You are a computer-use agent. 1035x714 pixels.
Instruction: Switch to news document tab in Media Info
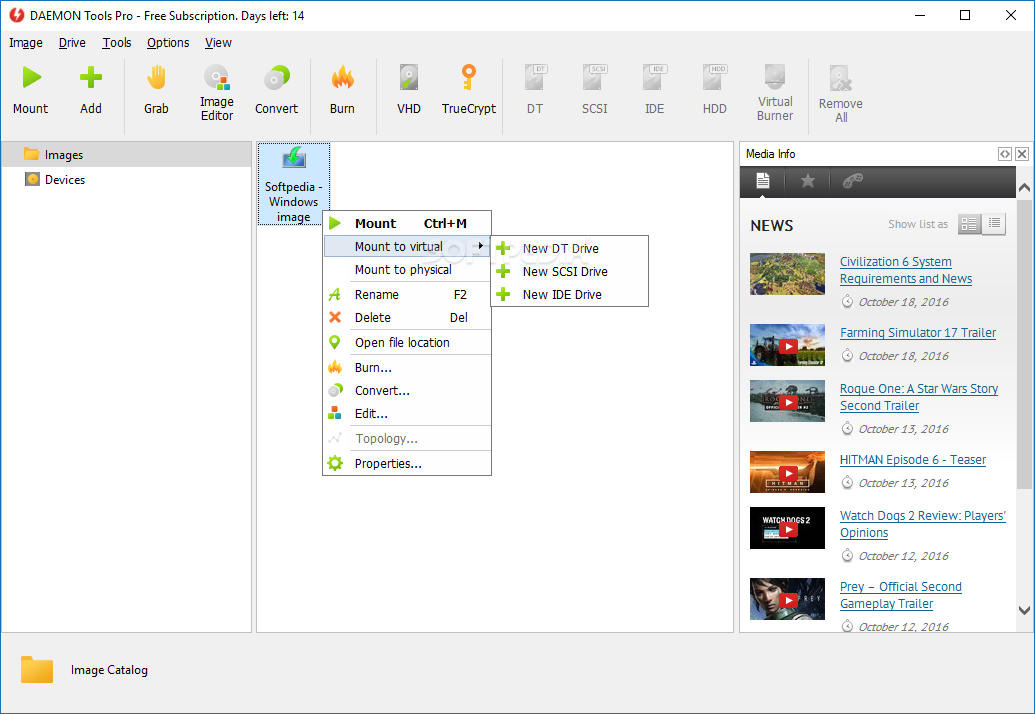[x=762, y=181]
